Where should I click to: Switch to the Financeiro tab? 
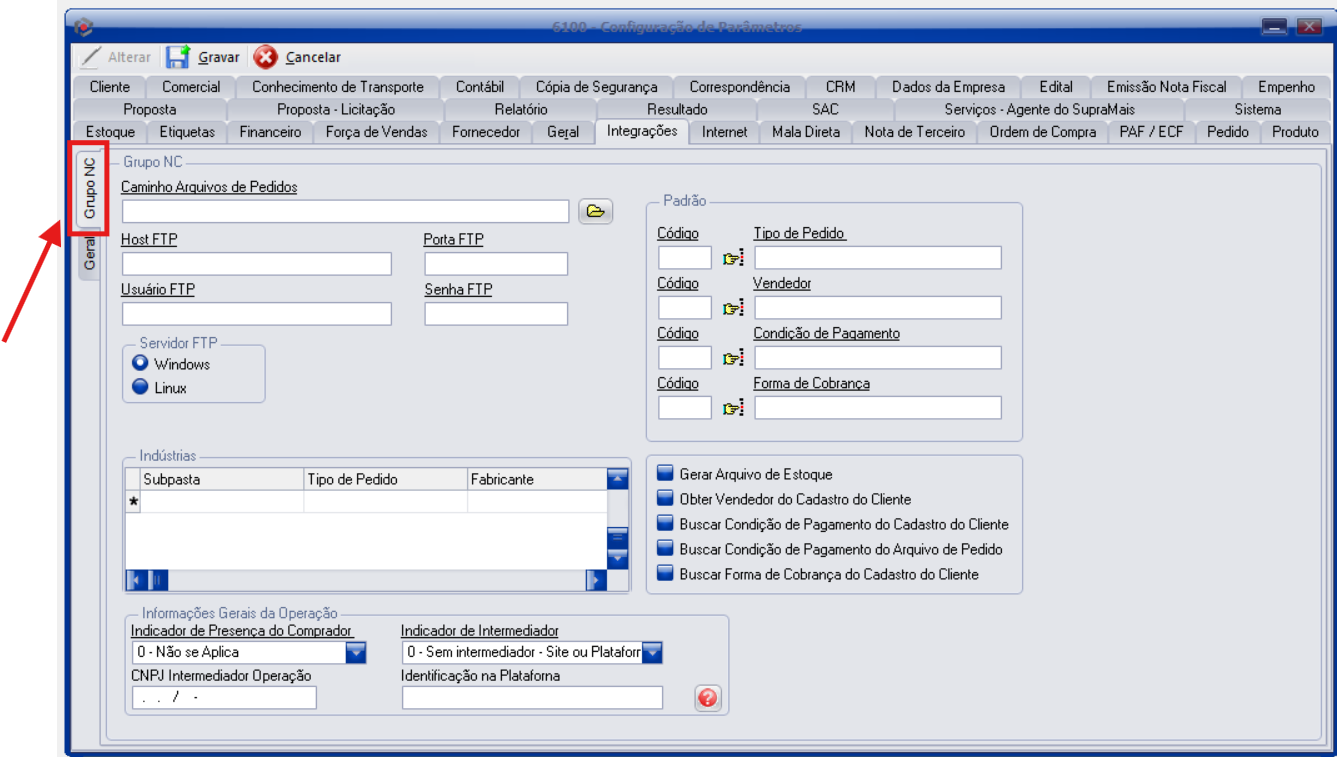click(x=270, y=132)
